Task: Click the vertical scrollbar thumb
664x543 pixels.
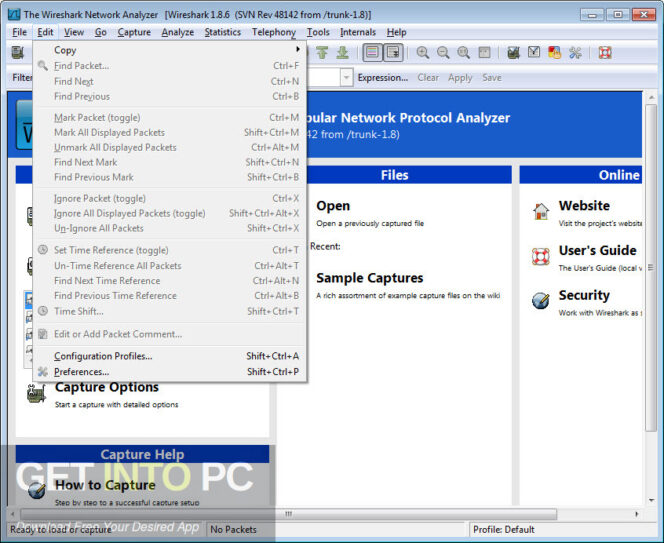Action: [650, 268]
